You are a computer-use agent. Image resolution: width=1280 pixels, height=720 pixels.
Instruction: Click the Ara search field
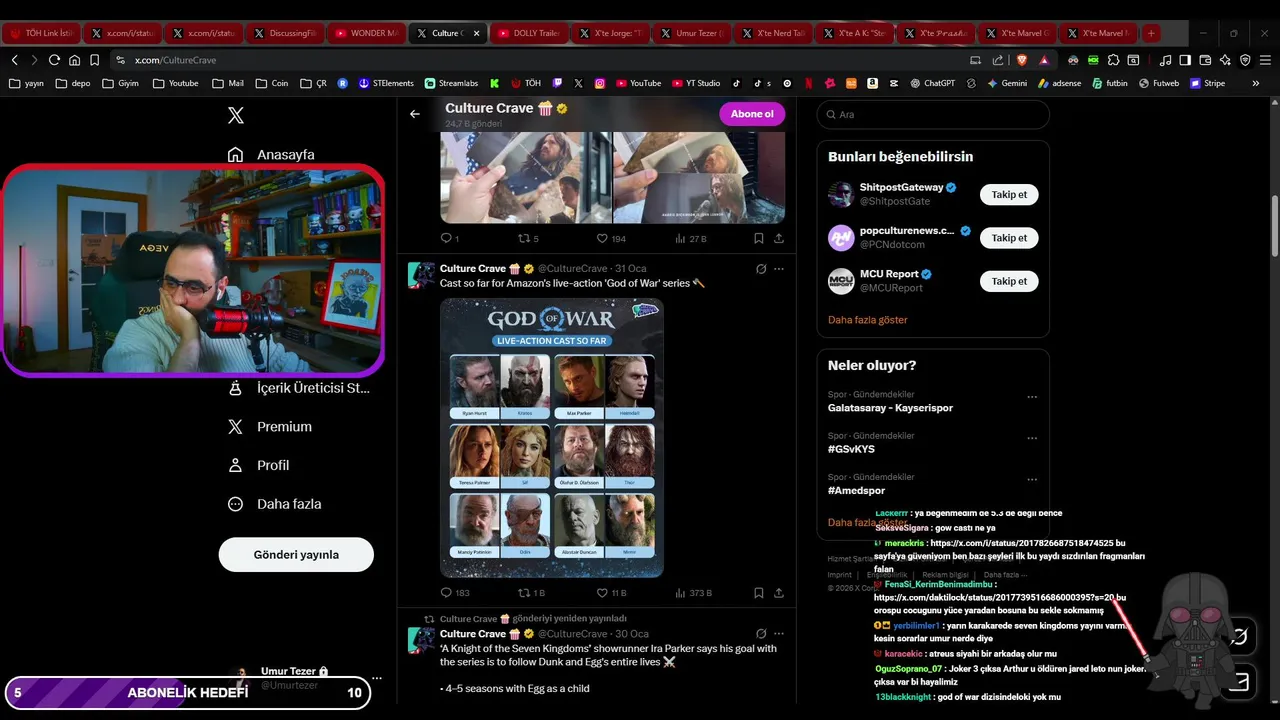coord(933,115)
